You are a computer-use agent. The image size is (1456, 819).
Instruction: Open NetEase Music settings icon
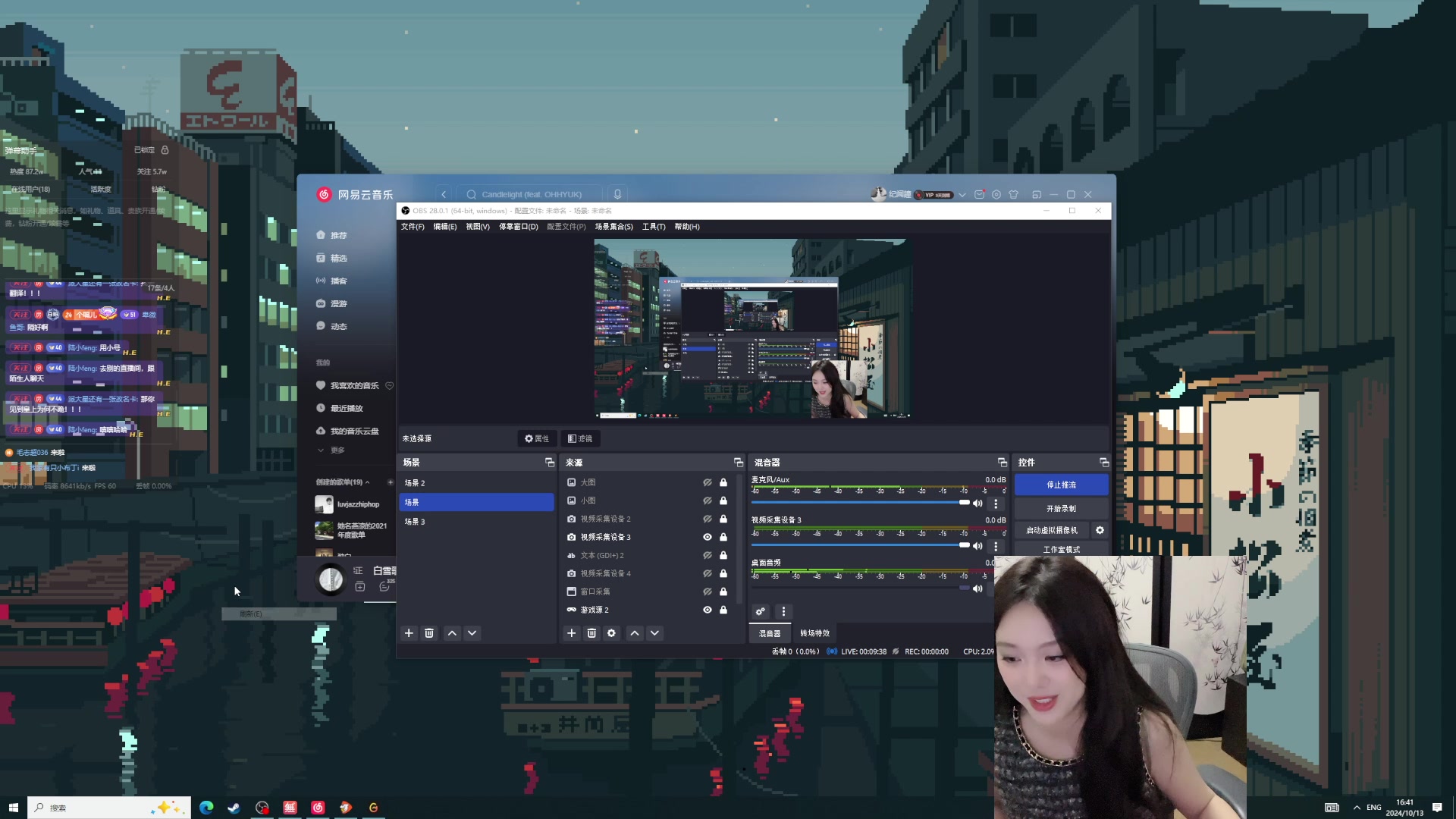point(996,194)
